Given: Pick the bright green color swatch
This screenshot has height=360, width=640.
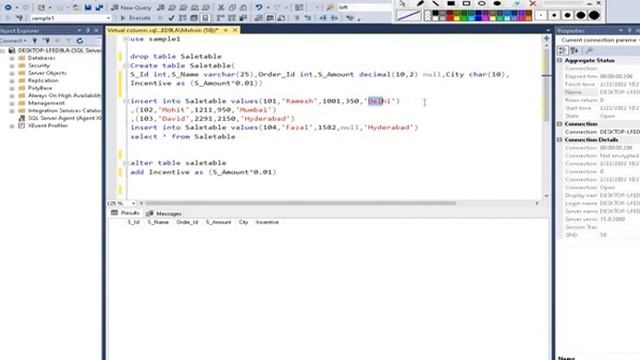Looking at the screenshot, I should pos(464,18).
